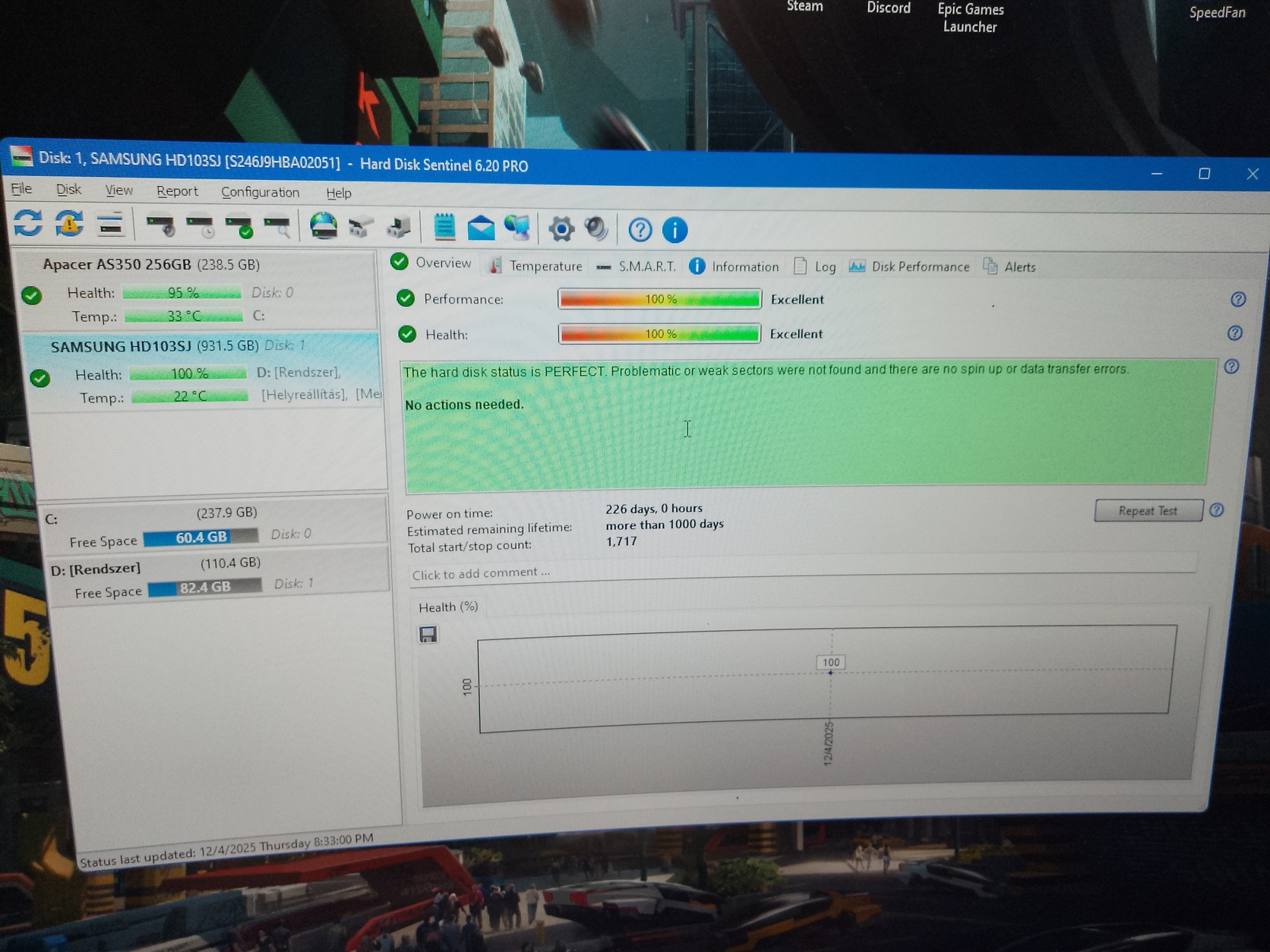Click the disk list toolbar icon with stacked bars
This screenshot has height=952, width=1270.
pyautogui.click(x=110, y=225)
